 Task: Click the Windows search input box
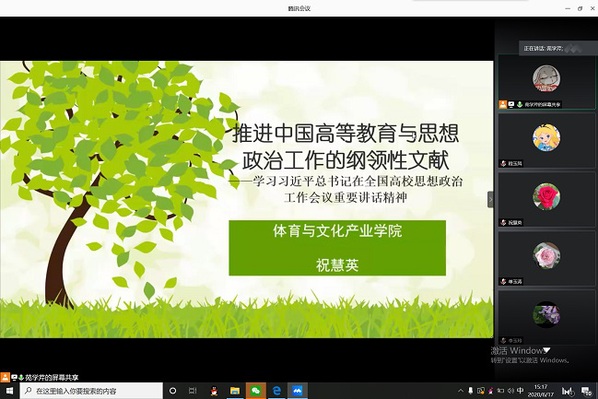91,391
